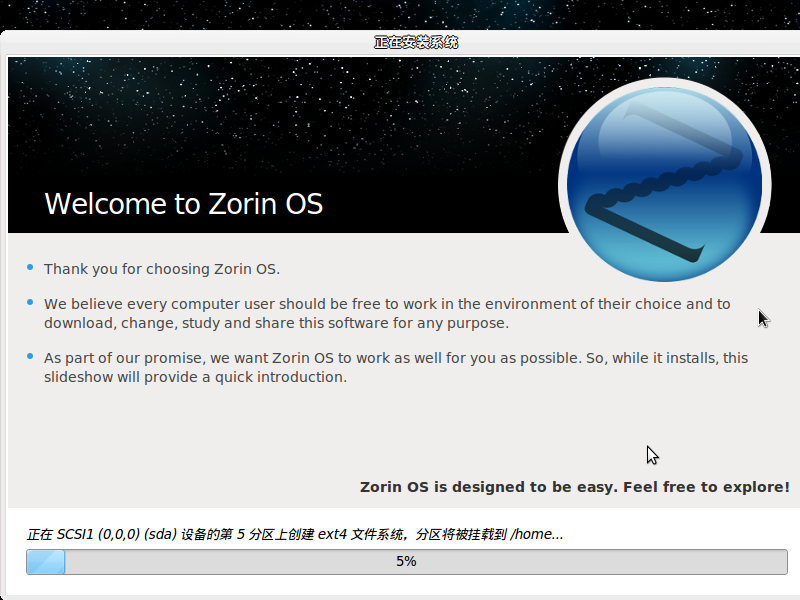The image size is (800, 600).
Task: Click the "正在安装系统" window title
Action: 416,42
